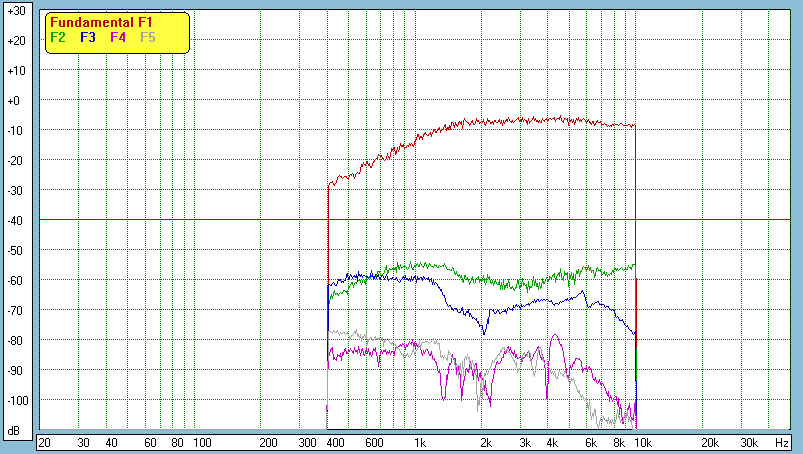Image resolution: width=803 pixels, height=454 pixels.
Task: Toggle the blue F3 legend label
Action: 88,37
